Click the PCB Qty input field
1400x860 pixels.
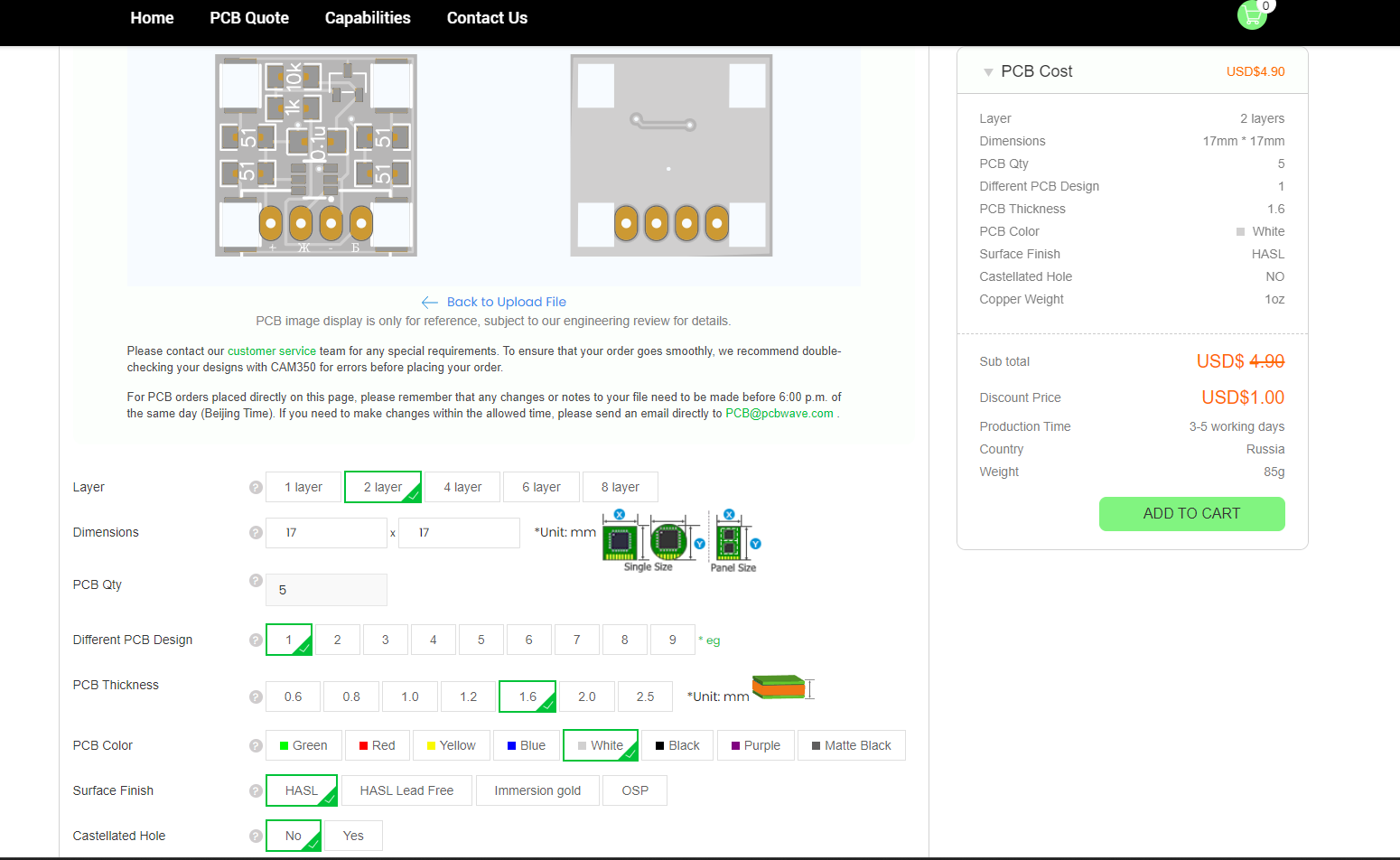tap(326, 590)
